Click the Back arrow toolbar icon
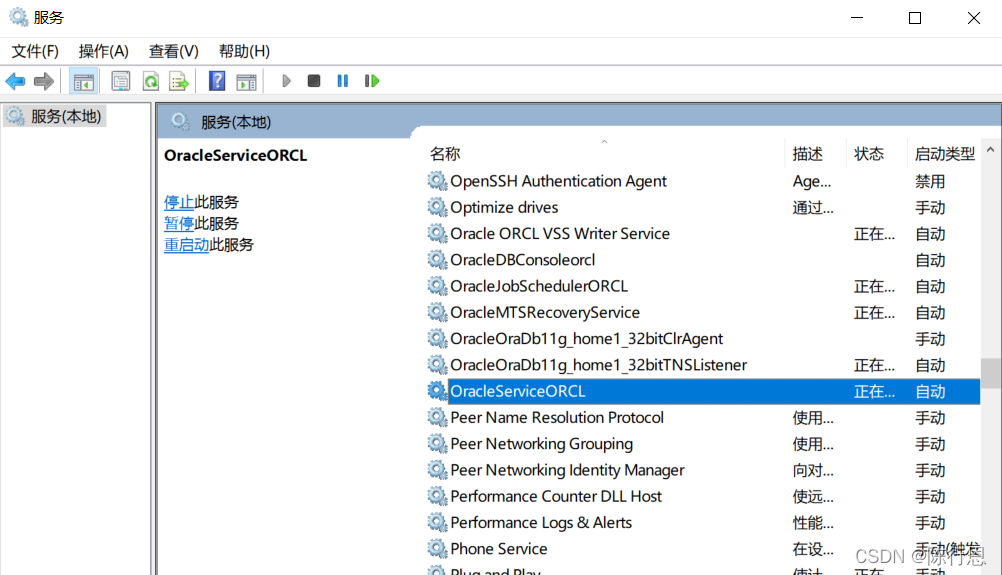The width and height of the screenshot is (1002, 575). tap(15, 81)
